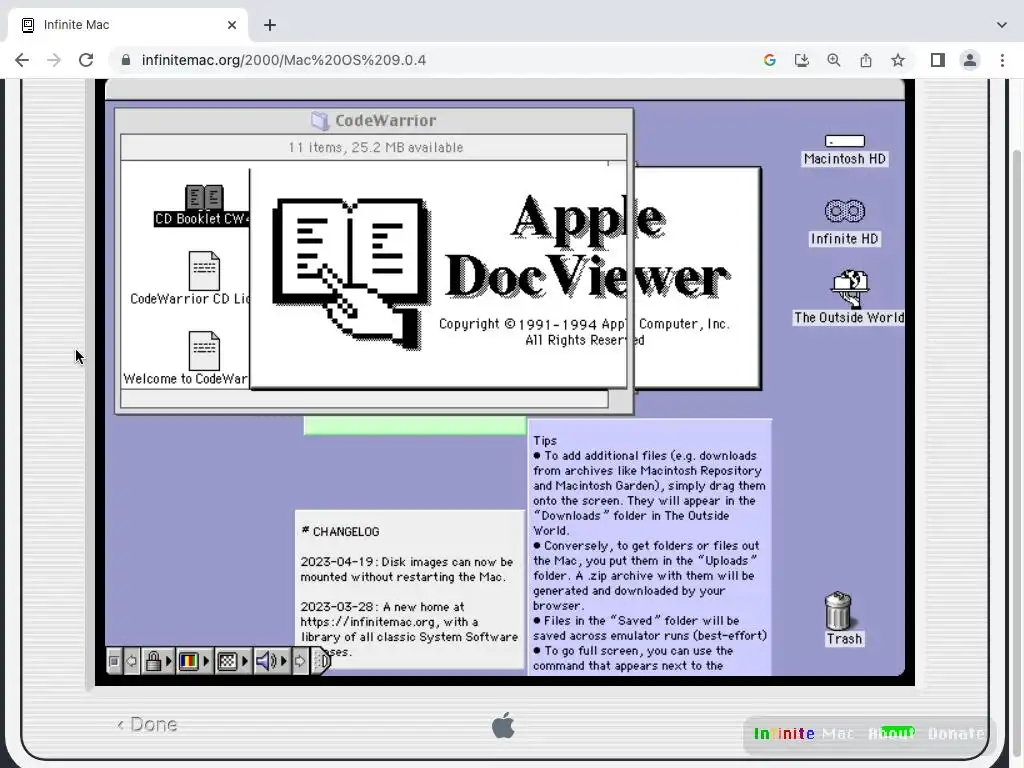Select the Welcome to CodeWarrior document icon

tap(204, 351)
